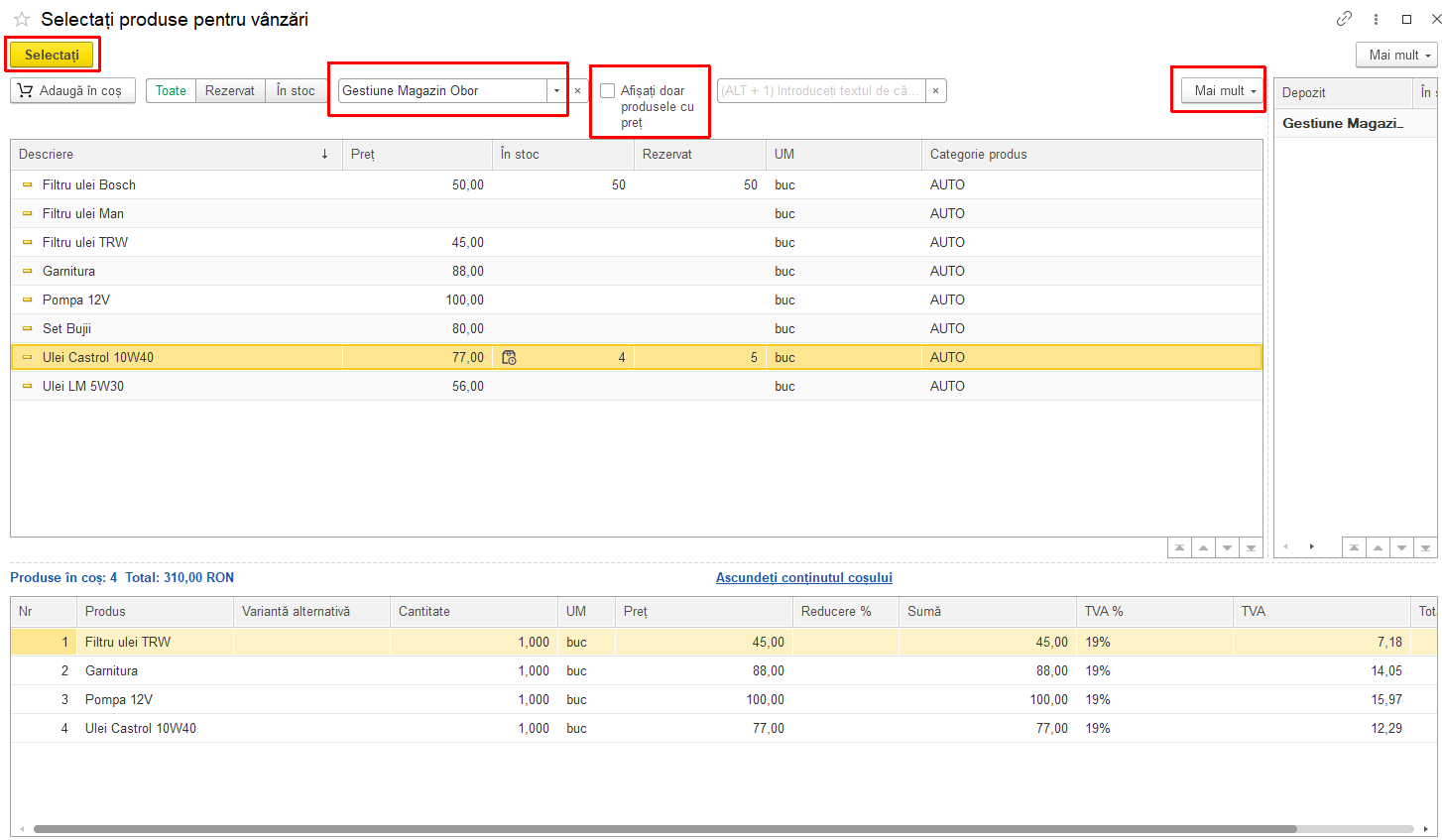1442x840 pixels.
Task: Expand the Gestiune Magazin Obor warehouse dropdown
Action: pos(556,90)
